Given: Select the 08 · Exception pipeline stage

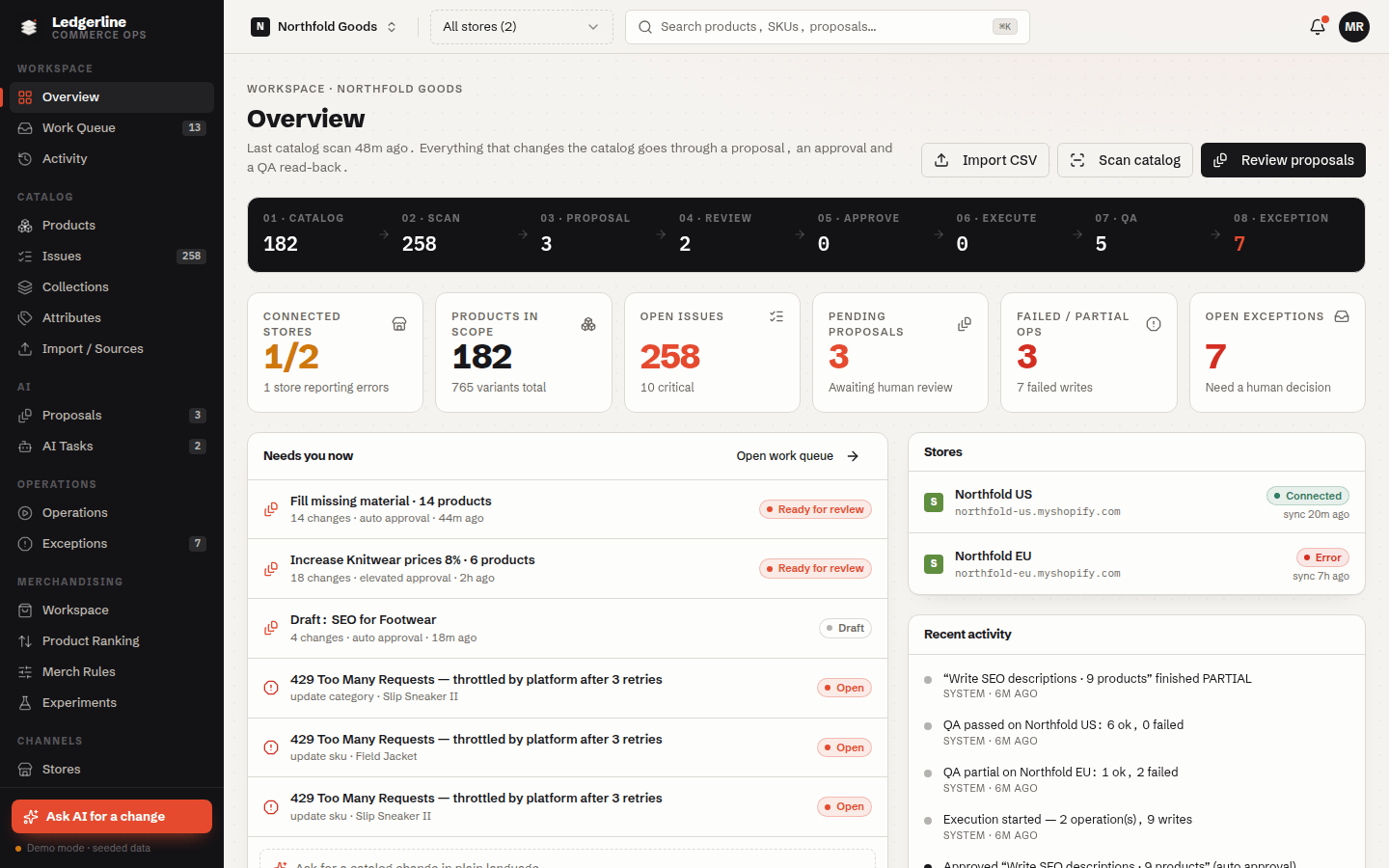Looking at the screenshot, I should (1290, 234).
